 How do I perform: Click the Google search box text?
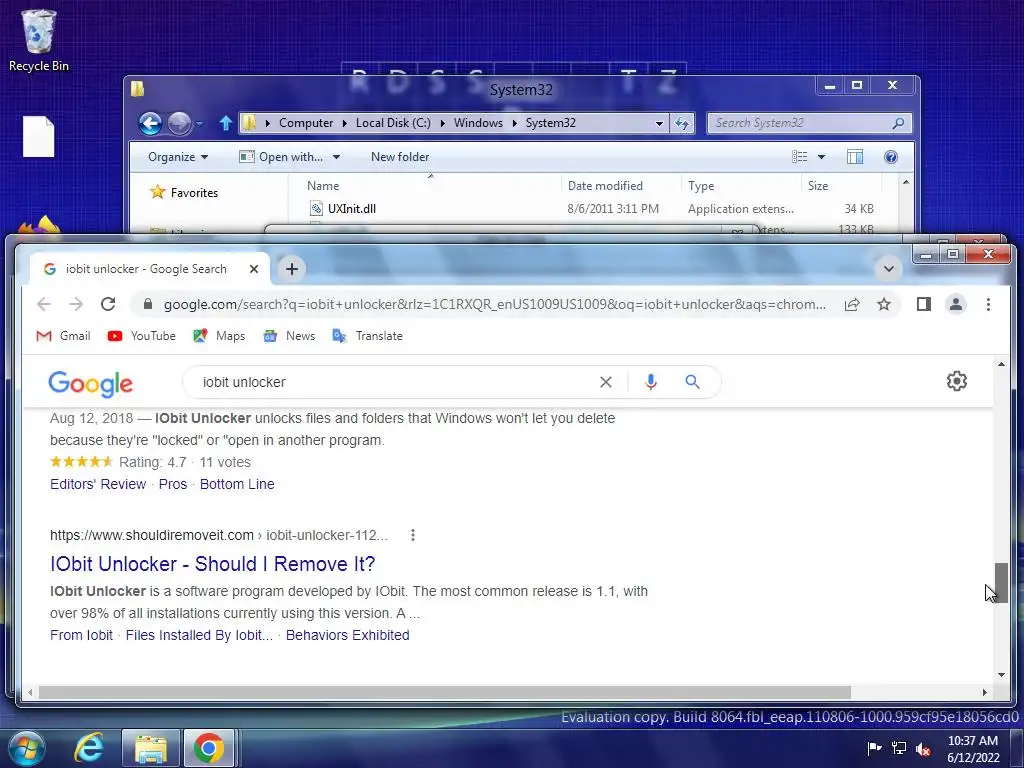(x=244, y=382)
